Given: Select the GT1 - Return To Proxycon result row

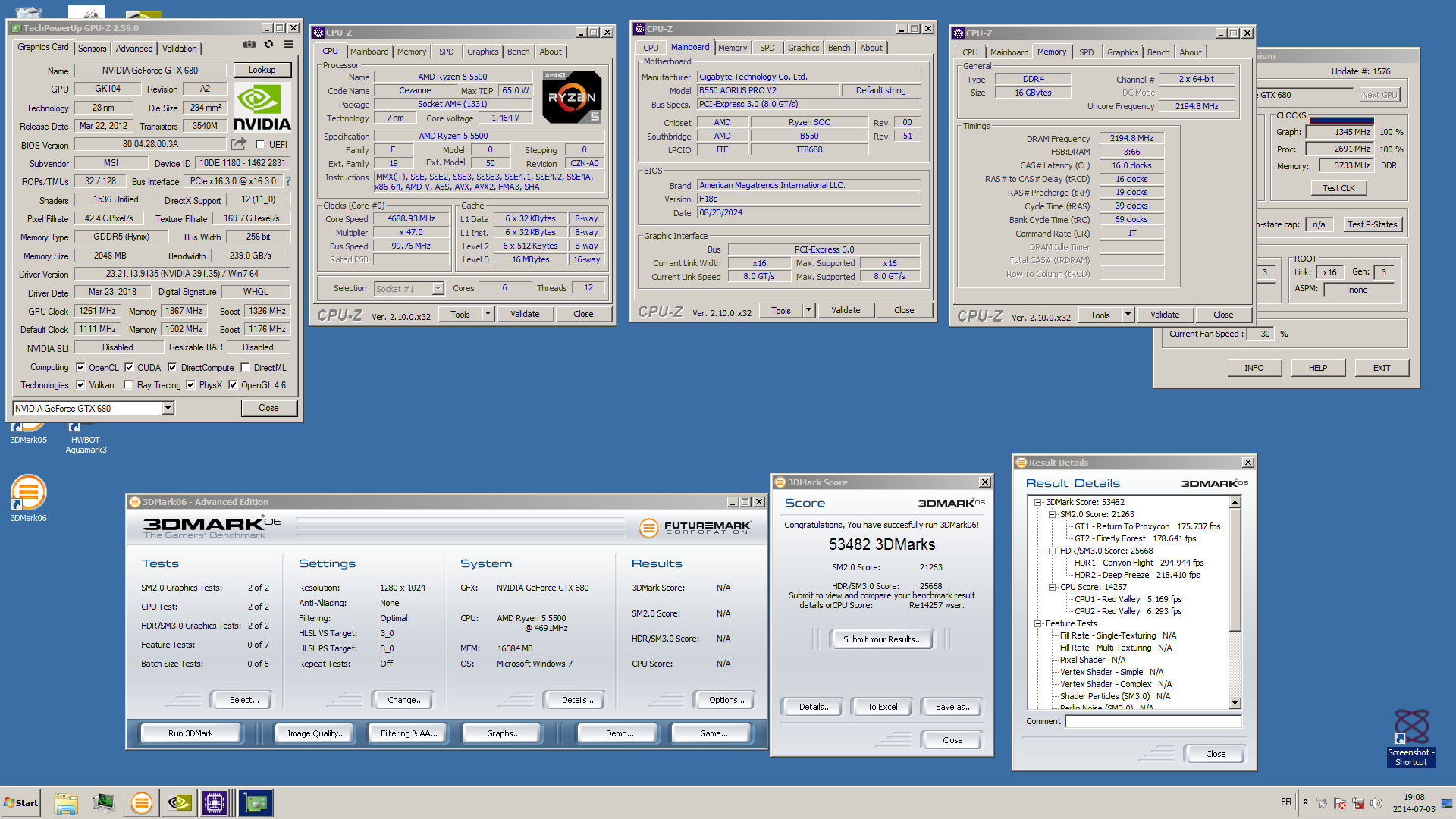Looking at the screenshot, I should pos(1147,526).
